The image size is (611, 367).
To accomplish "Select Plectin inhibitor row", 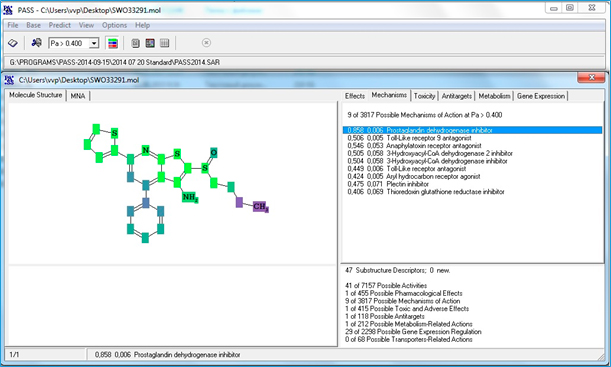I will [x=388, y=184].
